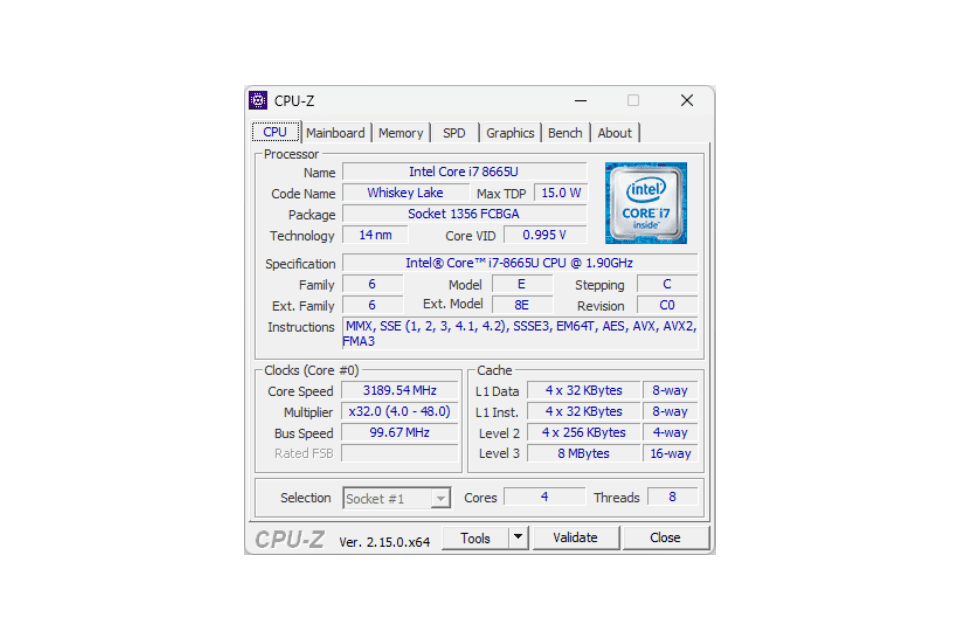Select the Graphics tab

click(510, 133)
